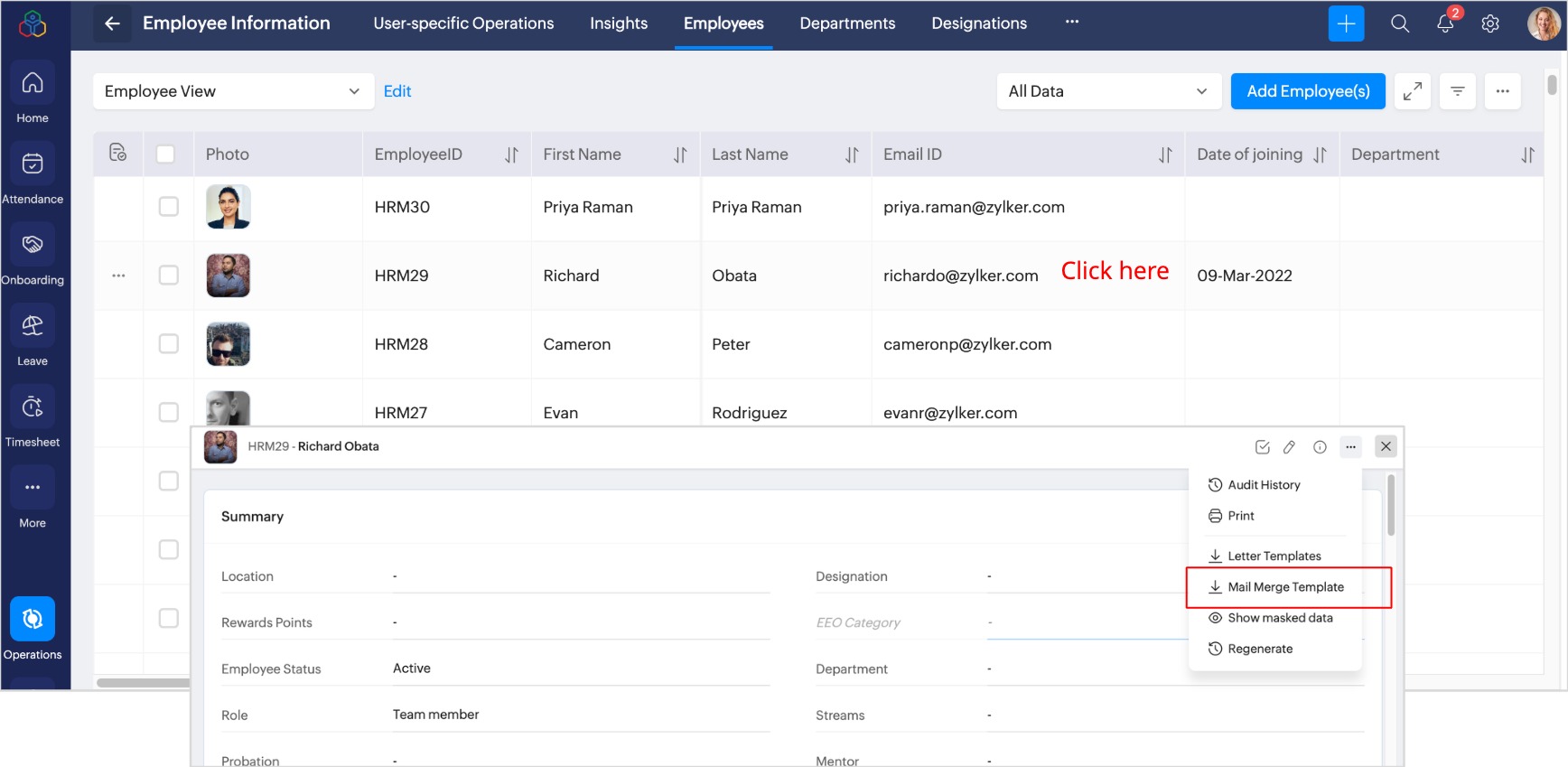Click the Add Employee(s) button

(x=1307, y=91)
